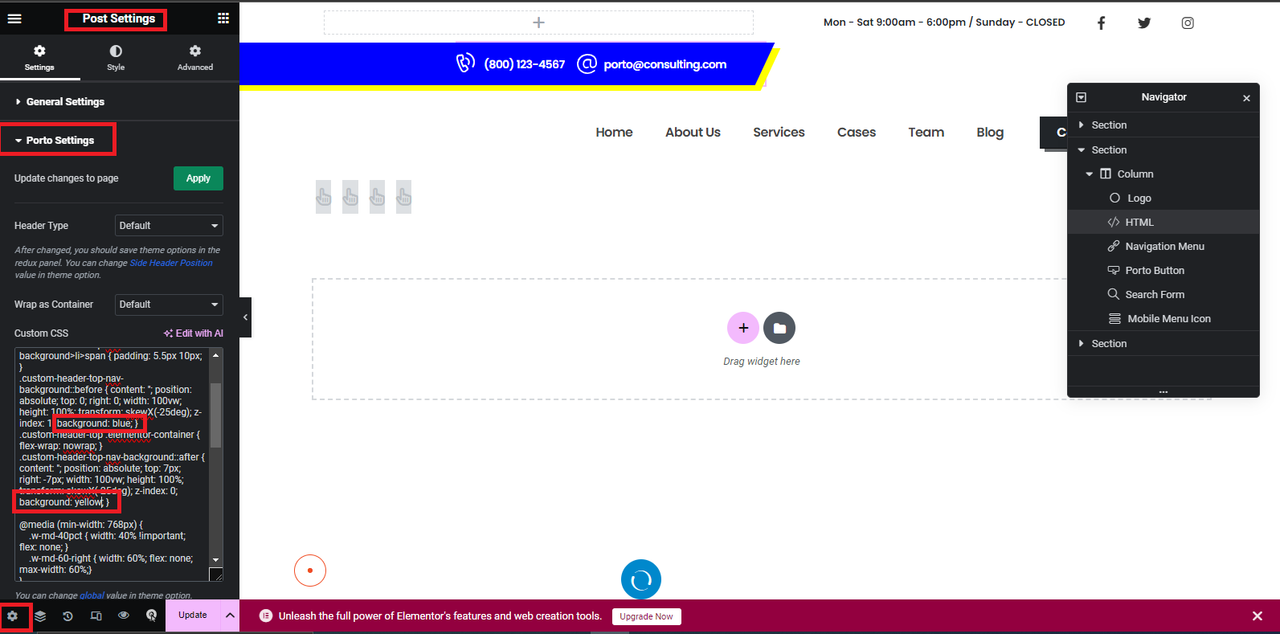Follow the global theme option link
Image resolution: width=1280 pixels, height=634 pixels.
(x=92, y=595)
